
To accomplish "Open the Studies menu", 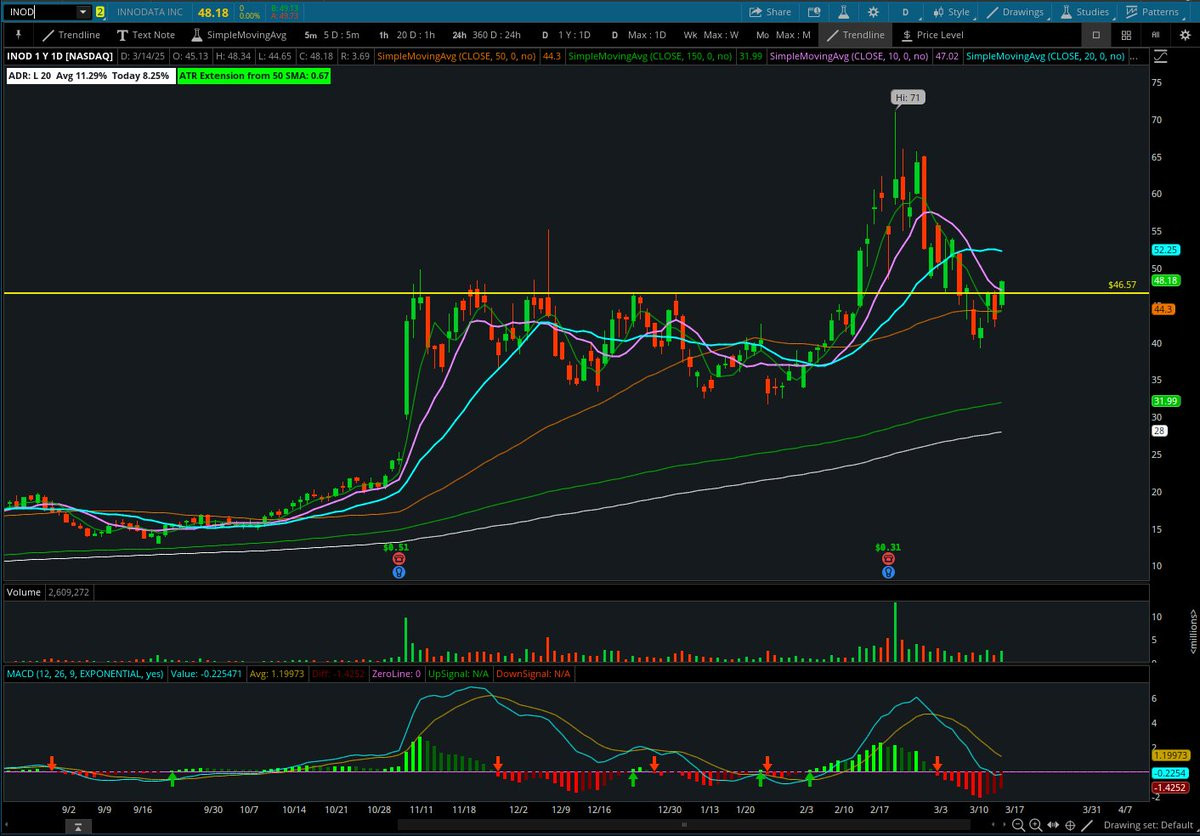I will (x=1085, y=12).
